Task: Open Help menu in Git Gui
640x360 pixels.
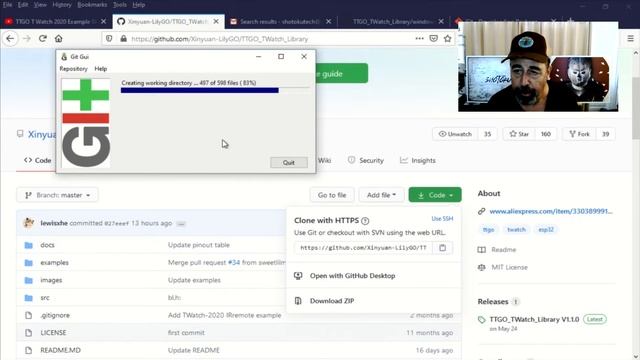Action: tap(100, 69)
